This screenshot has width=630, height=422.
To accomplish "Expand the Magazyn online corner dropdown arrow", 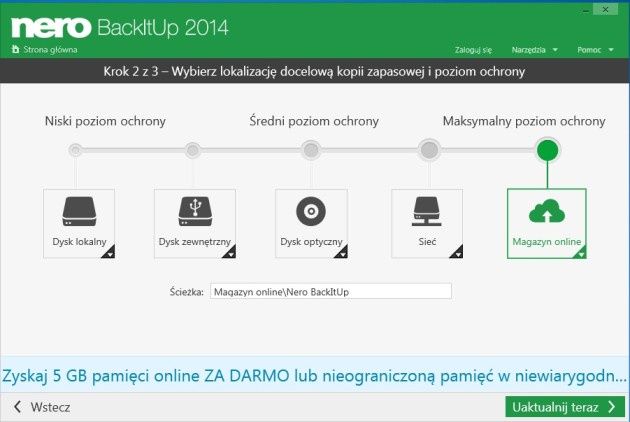I will 581,252.
